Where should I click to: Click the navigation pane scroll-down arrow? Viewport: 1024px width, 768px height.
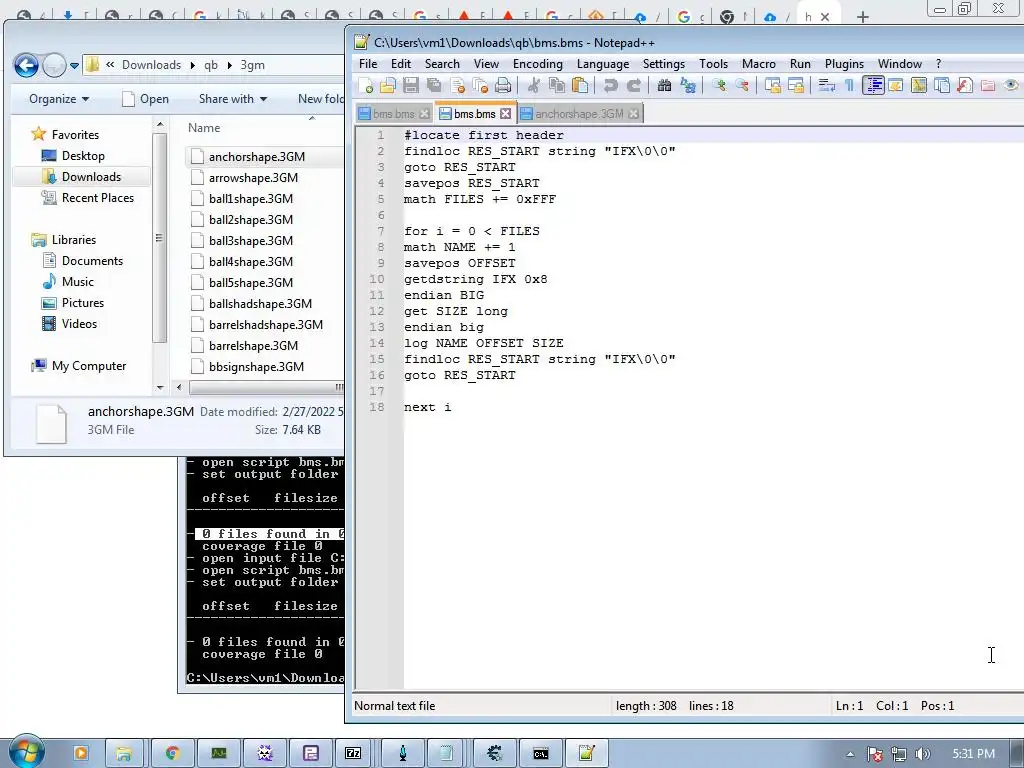pyautogui.click(x=160, y=388)
